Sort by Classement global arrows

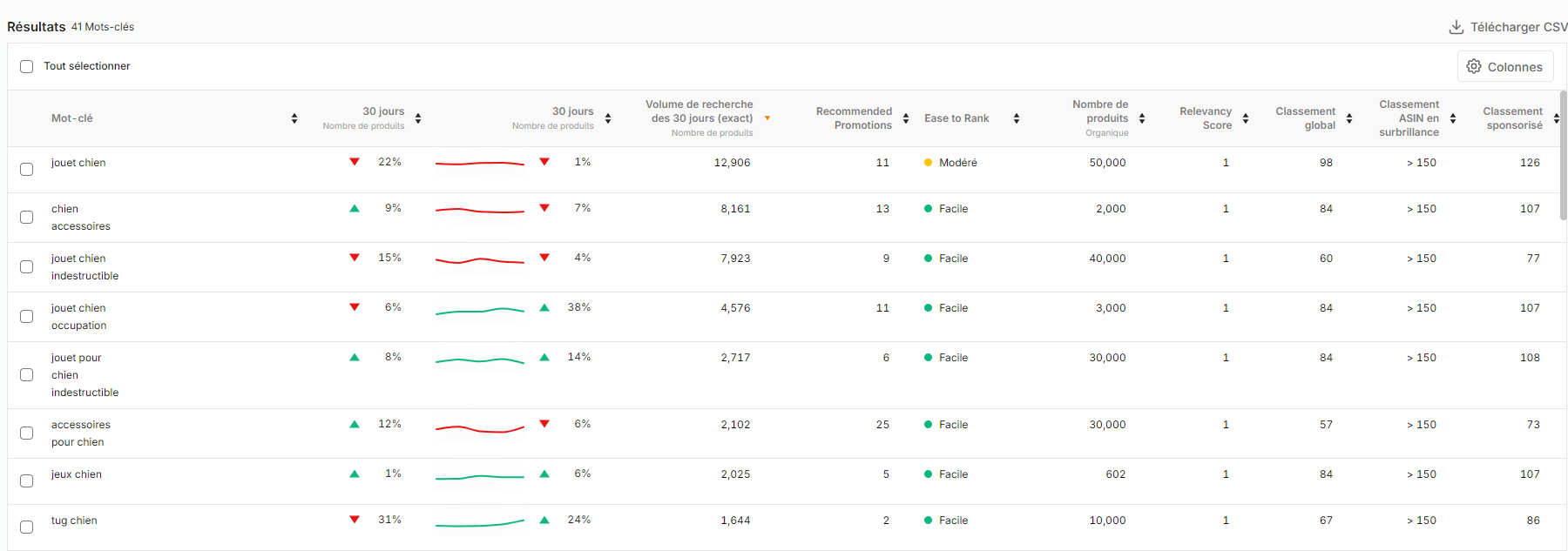[1349, 118]
